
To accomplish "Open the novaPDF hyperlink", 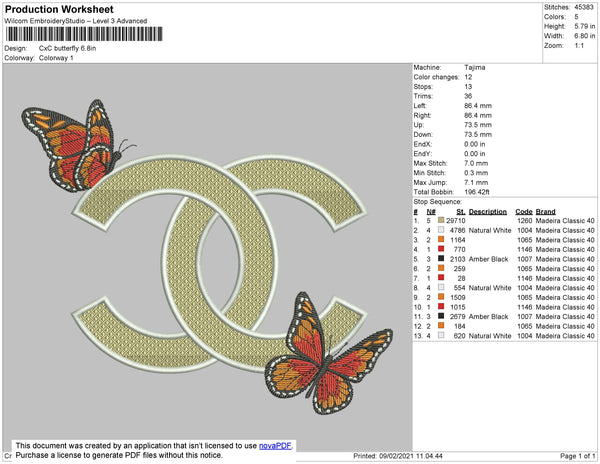I will pyautogui.click(x=276, y=446).
